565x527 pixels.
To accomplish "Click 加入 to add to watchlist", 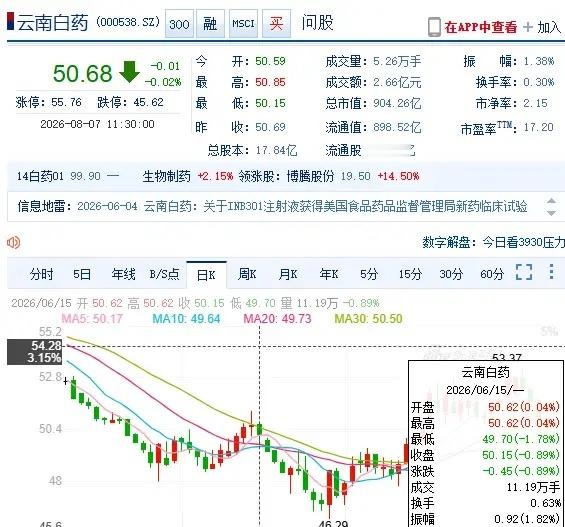I will point(549,27).
